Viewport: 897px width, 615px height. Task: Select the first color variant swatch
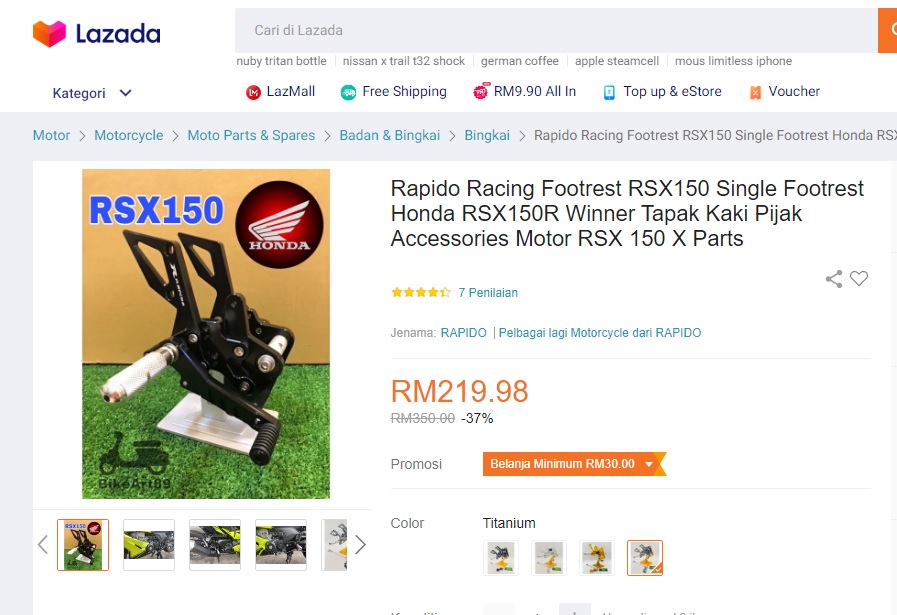pyautogui.click(x=501, y=558)
